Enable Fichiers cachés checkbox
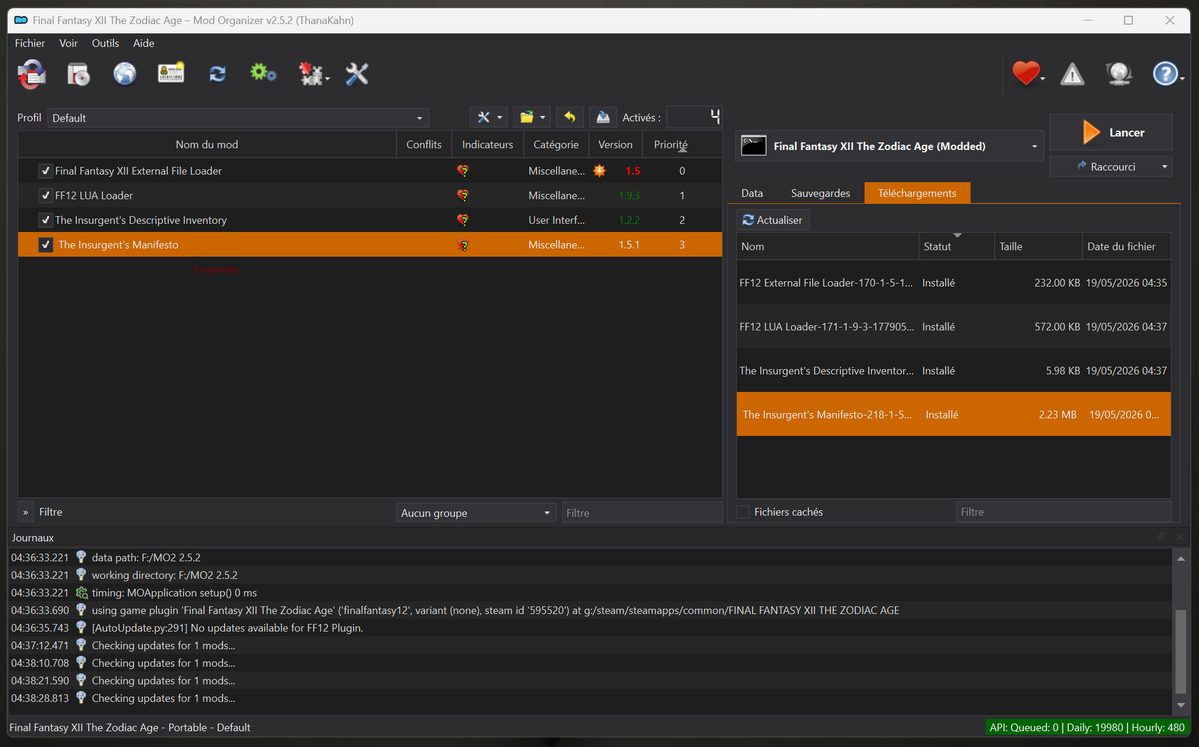The image size is (1199, 747). tap(742, 512)
